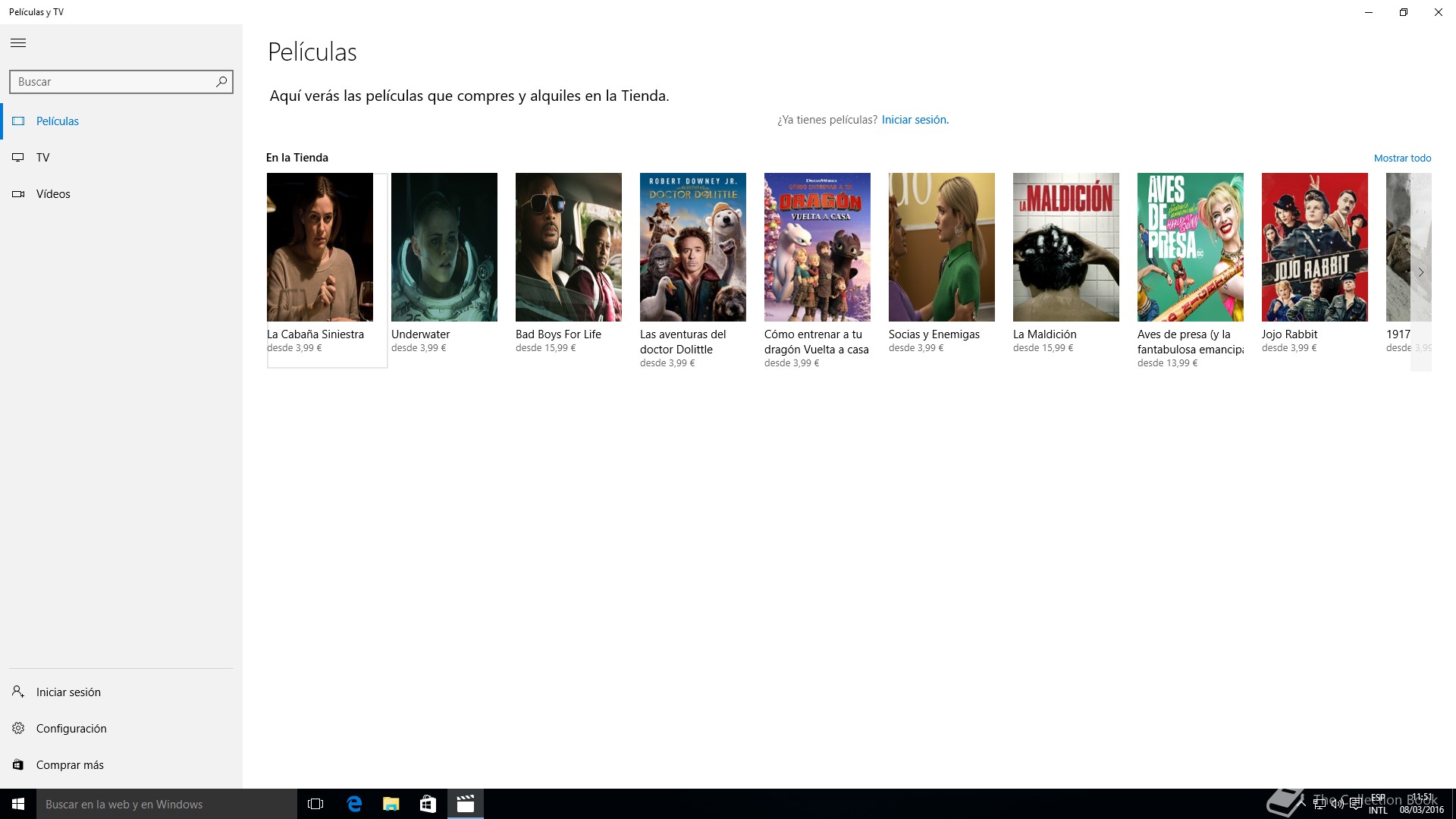The image size is (1456, 819).
Task: Open Task View from the taskbar
Action: click(x=315, y=804)
